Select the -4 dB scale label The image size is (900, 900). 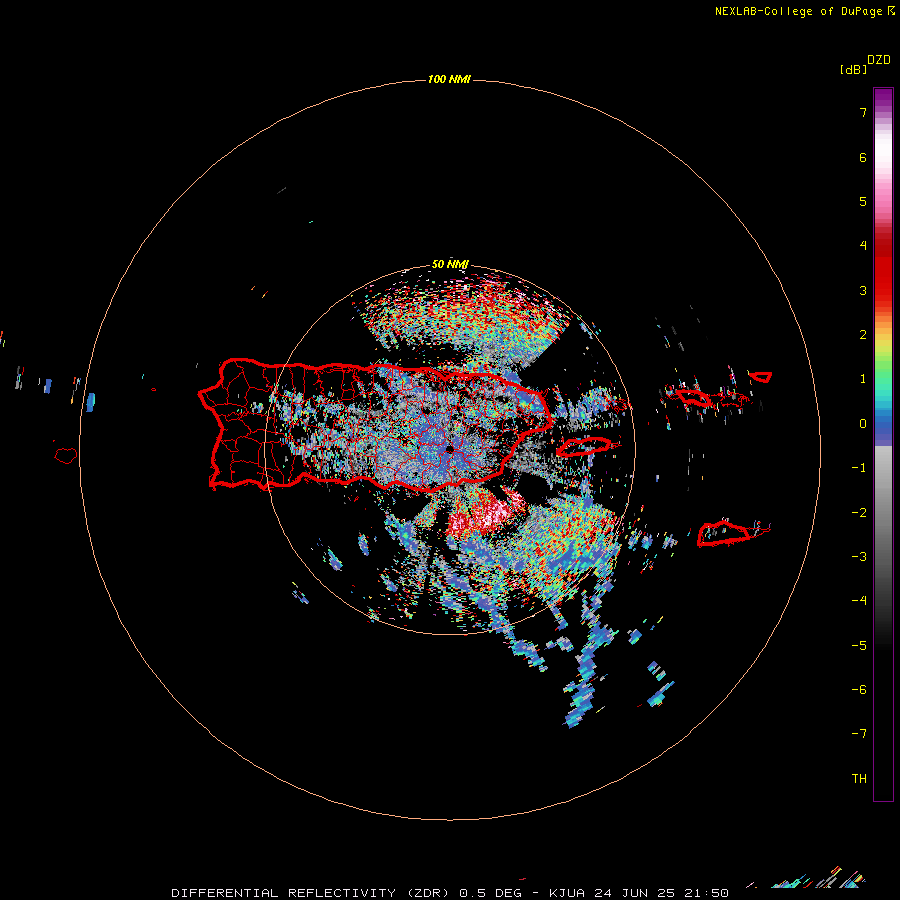click(859, 600)
